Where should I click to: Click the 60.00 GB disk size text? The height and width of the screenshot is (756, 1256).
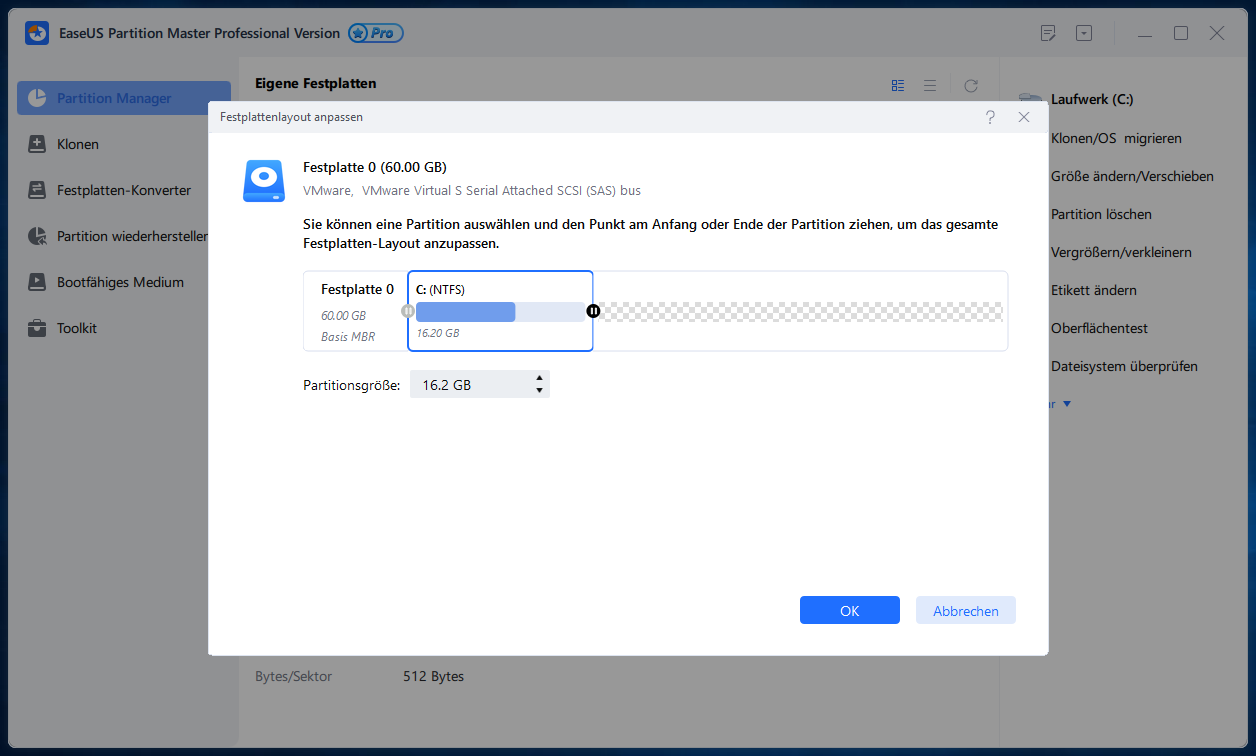pos(343,315)
